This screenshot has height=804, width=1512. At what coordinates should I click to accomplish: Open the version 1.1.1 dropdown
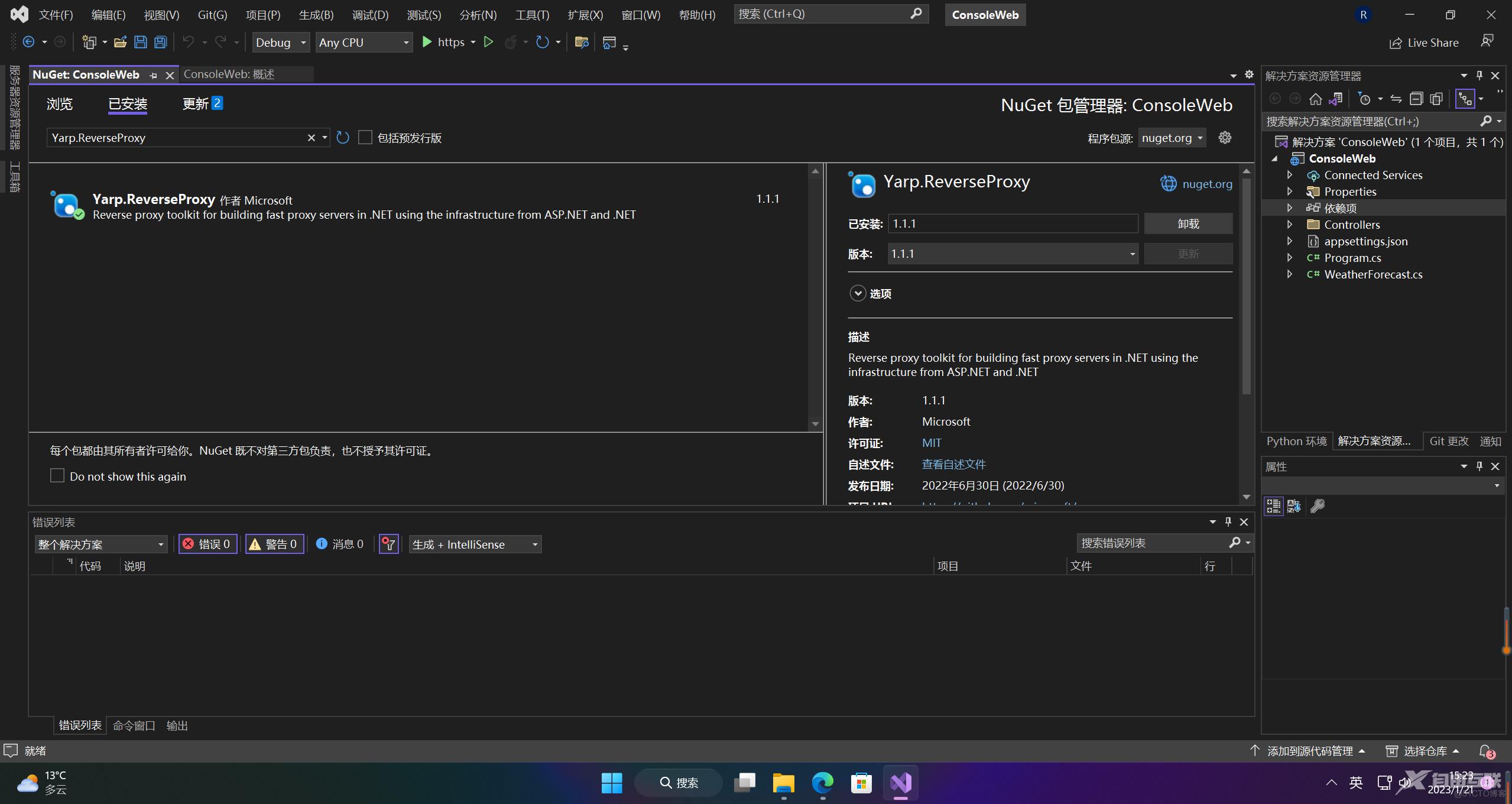click(x=1013, y=254)
